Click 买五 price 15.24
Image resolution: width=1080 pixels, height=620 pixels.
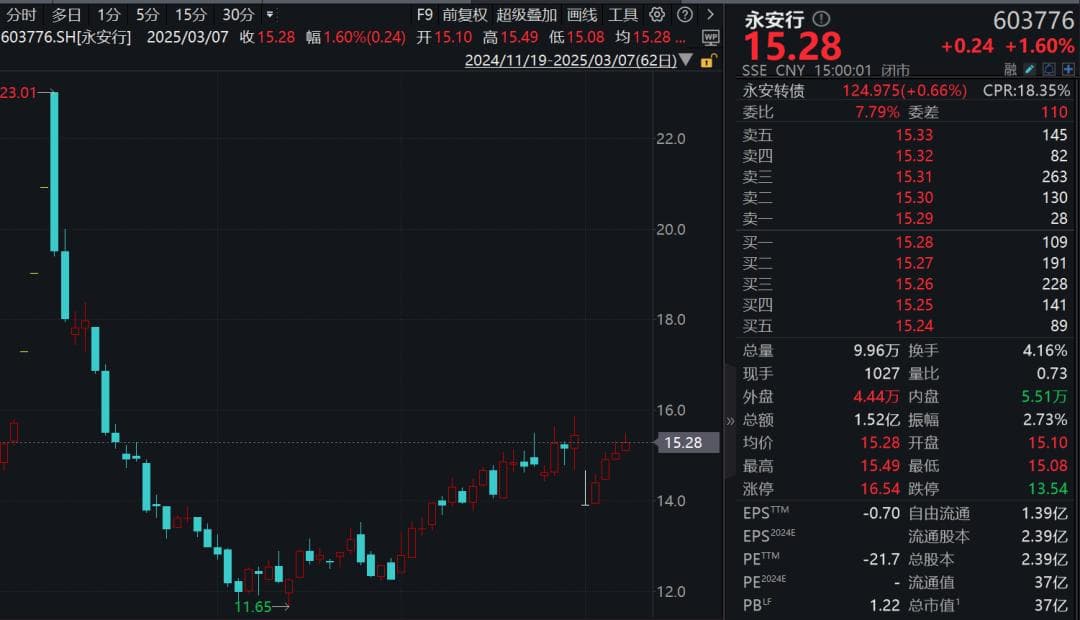pos(914,326)
